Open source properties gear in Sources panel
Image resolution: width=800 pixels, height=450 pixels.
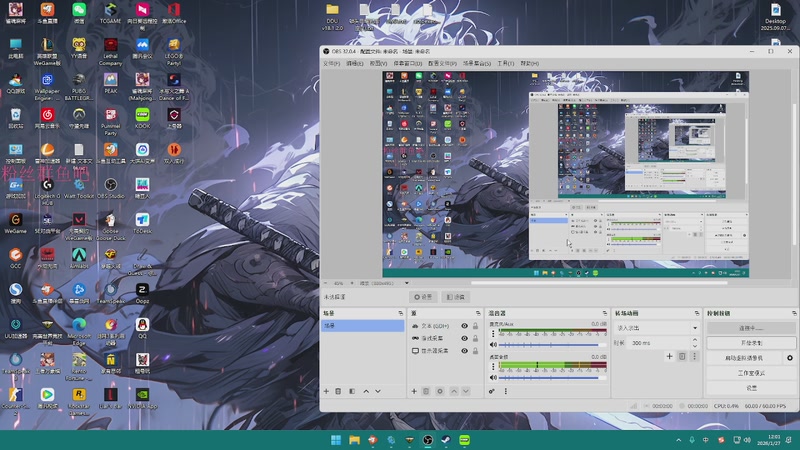tap(440, 391)
